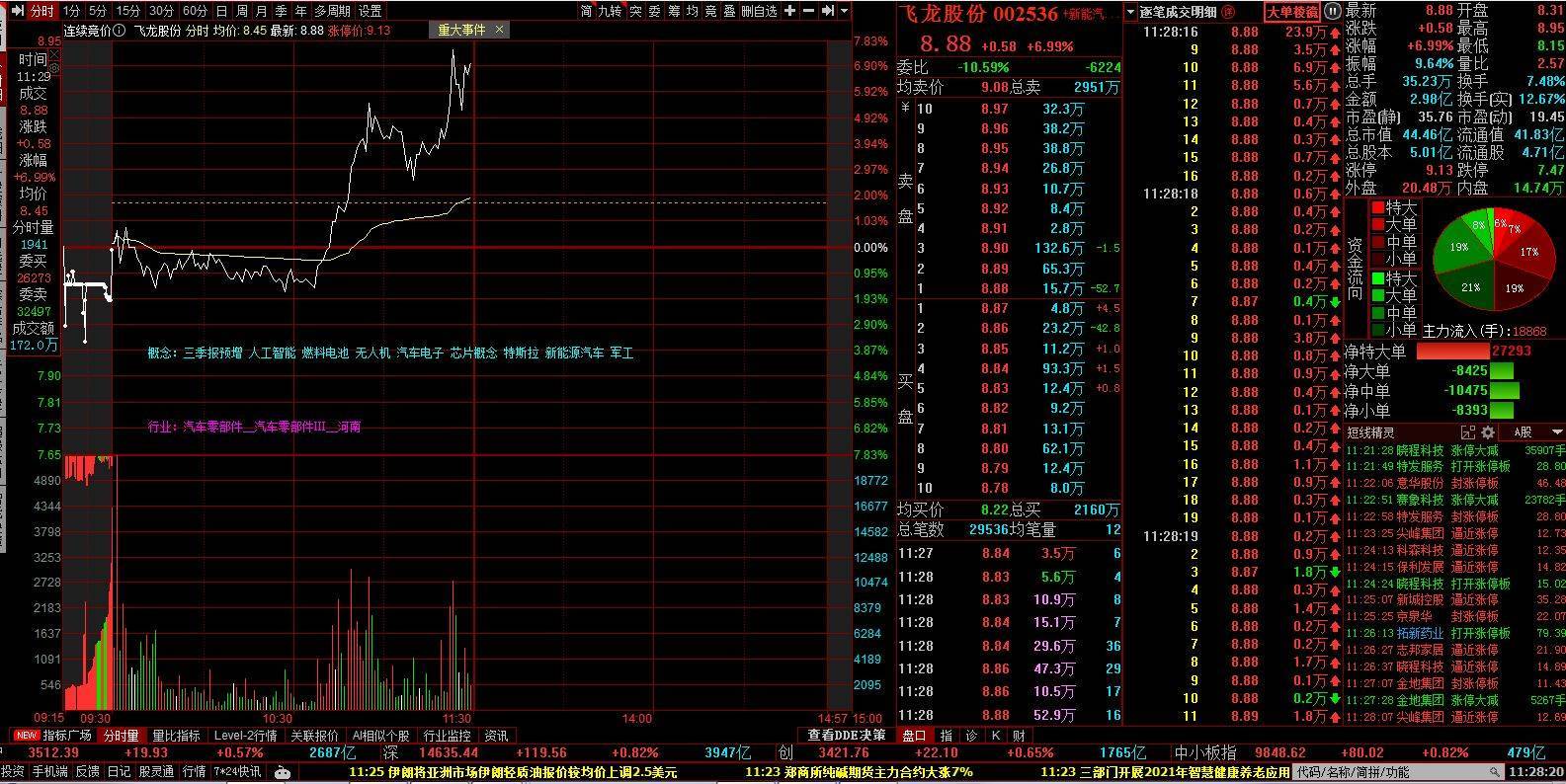1566x784 pixels.
Task: Toggle the 叠 overlay stock button
Action: click(730, 11)
